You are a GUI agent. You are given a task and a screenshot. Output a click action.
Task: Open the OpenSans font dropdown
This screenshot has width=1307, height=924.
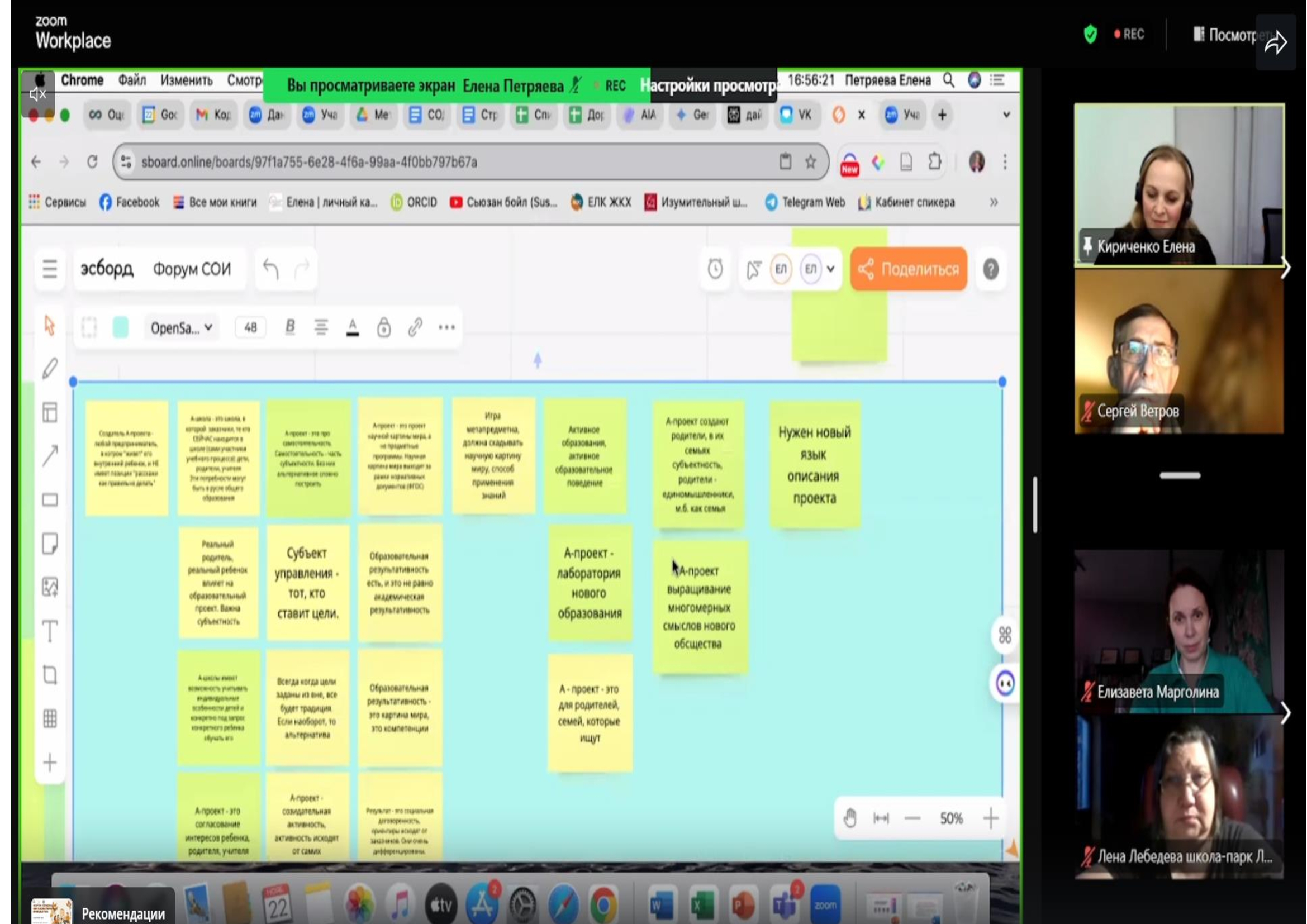pyautogui.click(x=181, y=328)
